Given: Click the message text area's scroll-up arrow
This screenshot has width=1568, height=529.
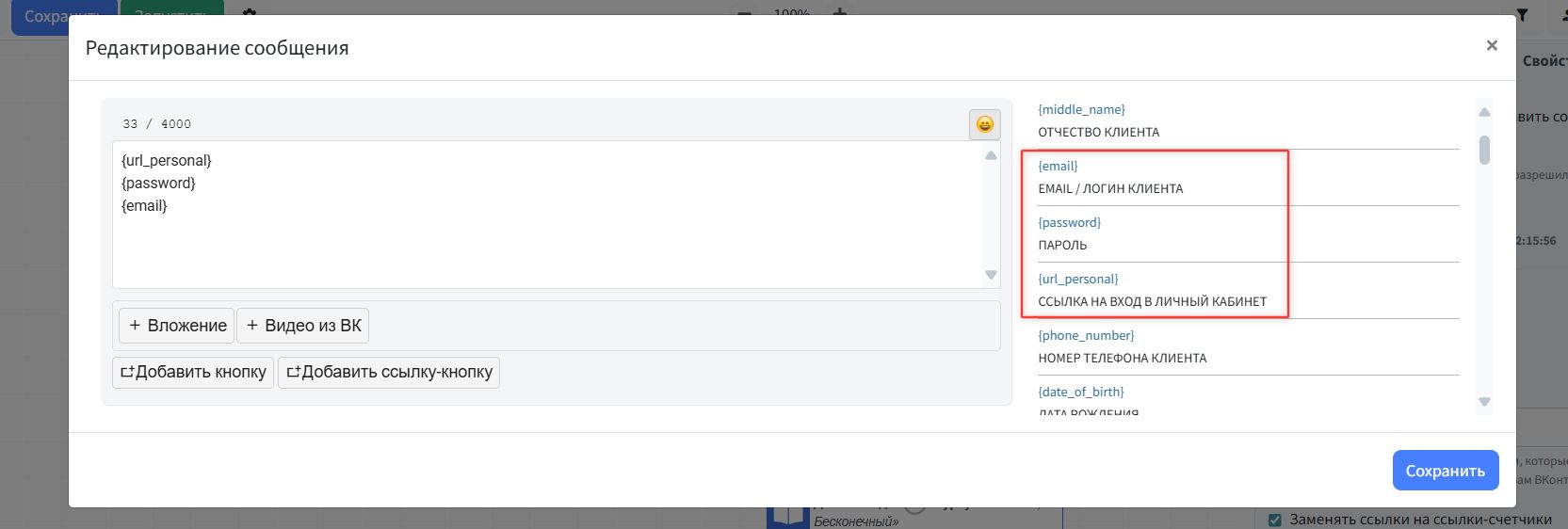Looking at the screenshot, I should (x=991, y=155).
